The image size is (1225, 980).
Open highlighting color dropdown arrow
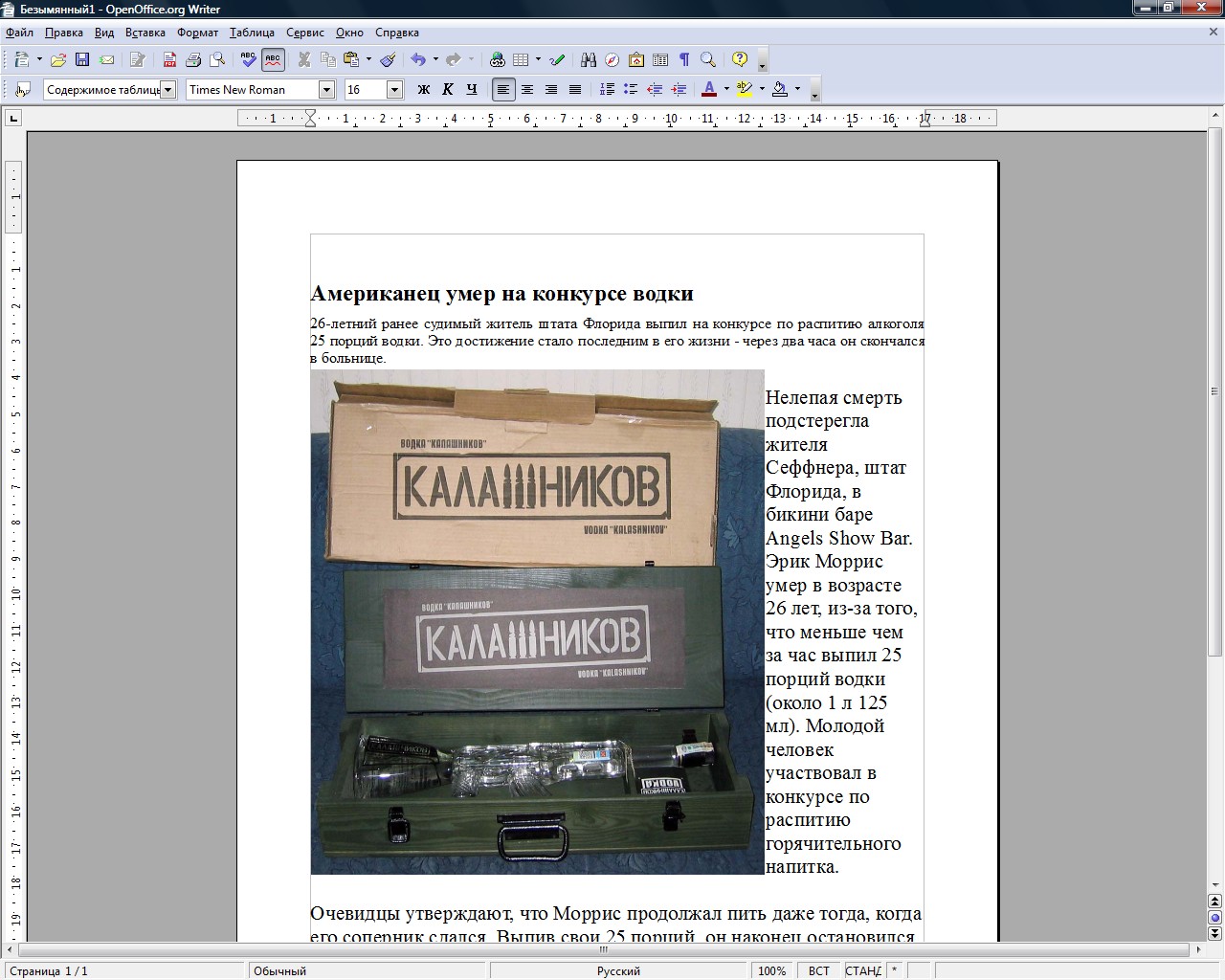click(762, 89)
